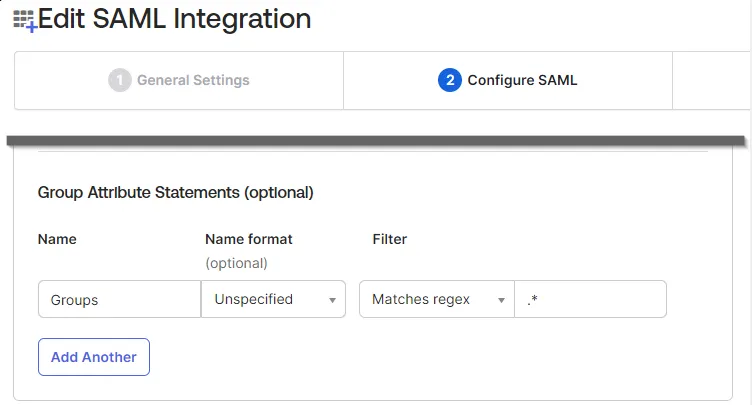
Task: Select the Configure SAML step
Action: tap(508, 80)
